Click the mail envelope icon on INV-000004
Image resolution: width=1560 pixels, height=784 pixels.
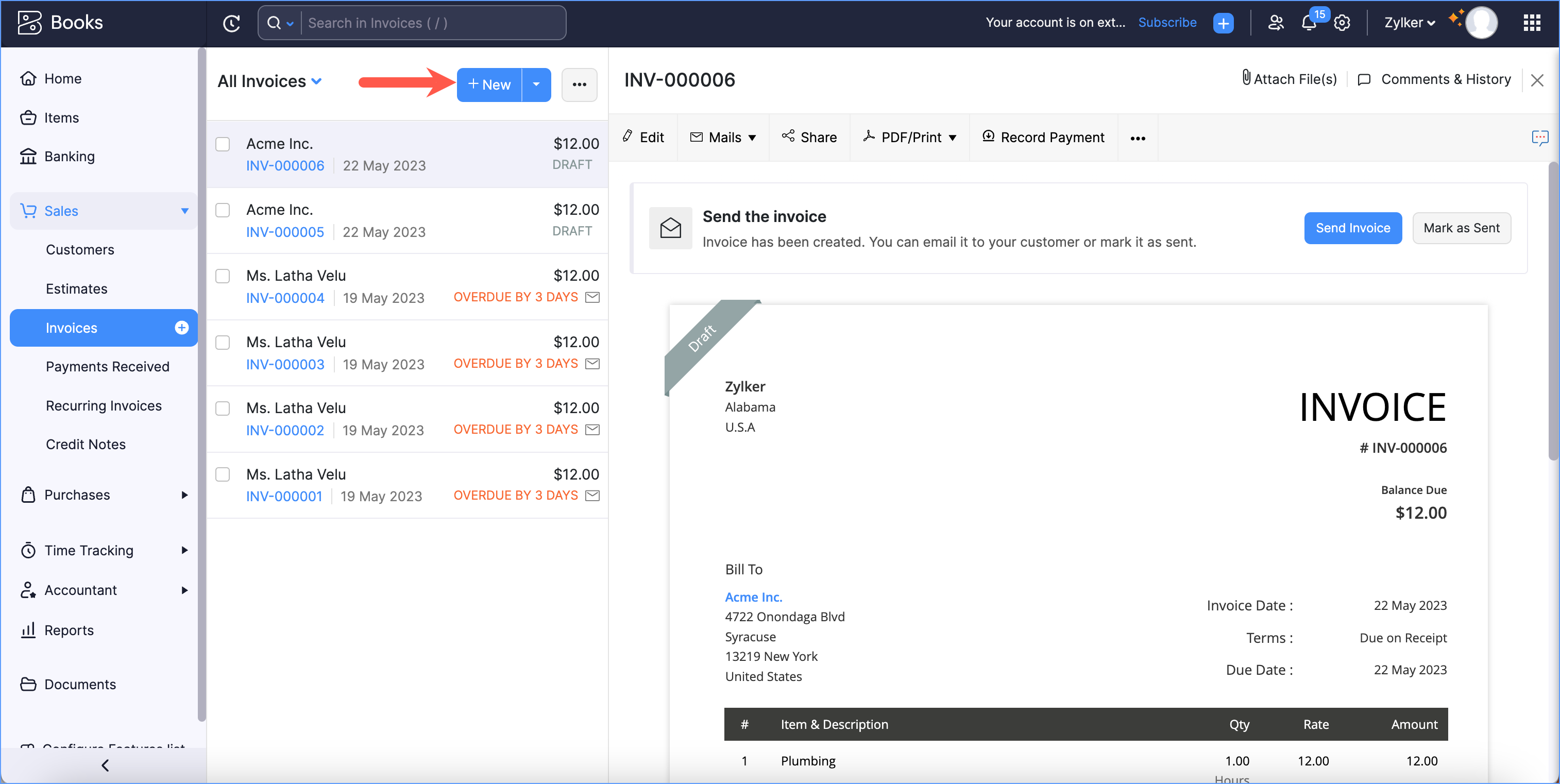(592, 297)
